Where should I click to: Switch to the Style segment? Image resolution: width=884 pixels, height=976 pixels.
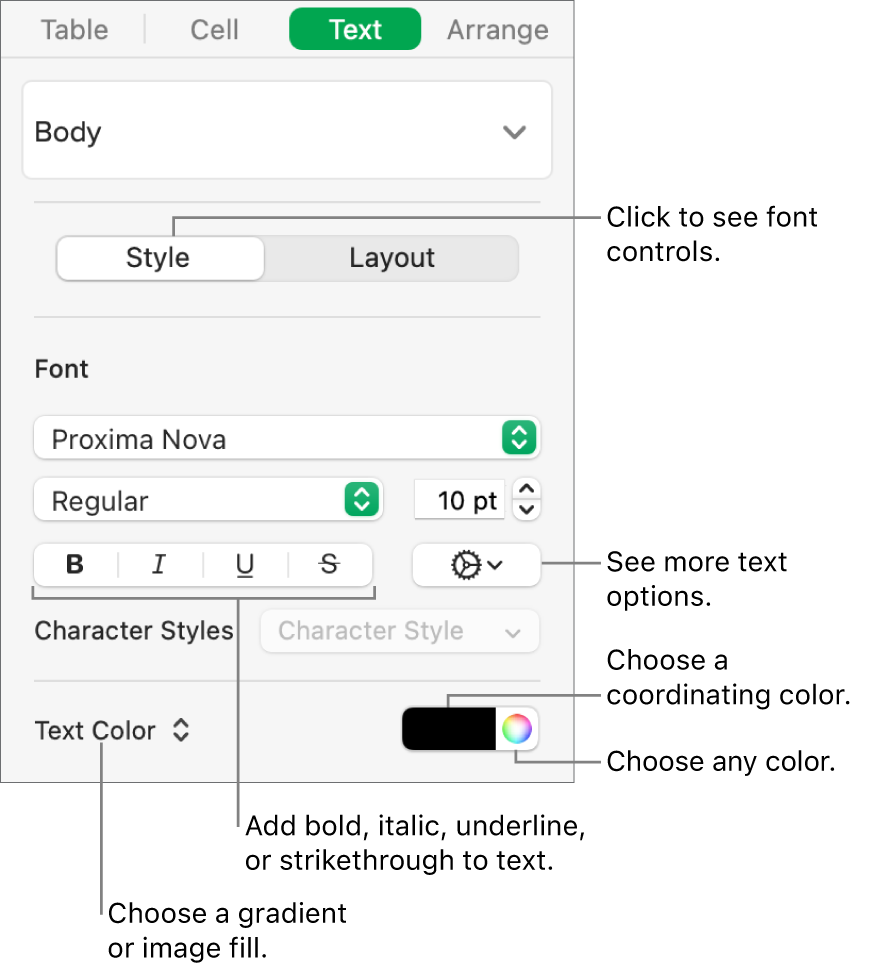(x=159, y=258)
